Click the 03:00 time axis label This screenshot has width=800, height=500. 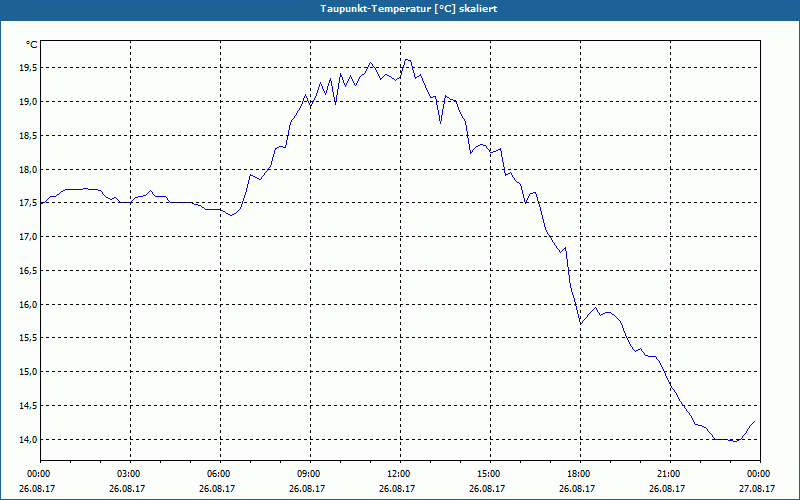131,474
